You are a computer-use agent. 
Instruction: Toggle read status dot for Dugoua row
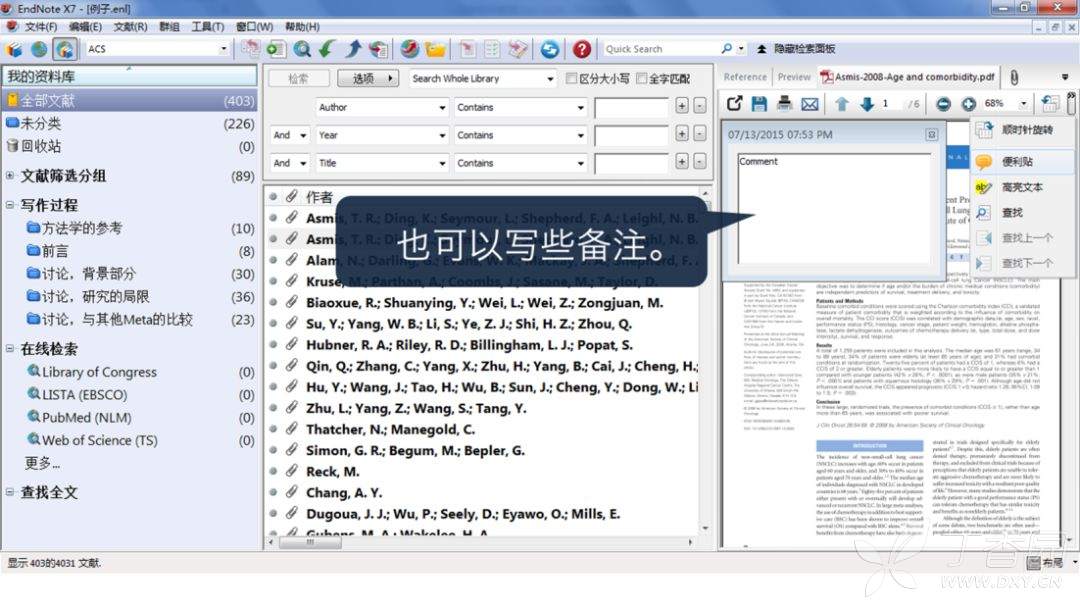pyautogui.click(x=273, y=514)
